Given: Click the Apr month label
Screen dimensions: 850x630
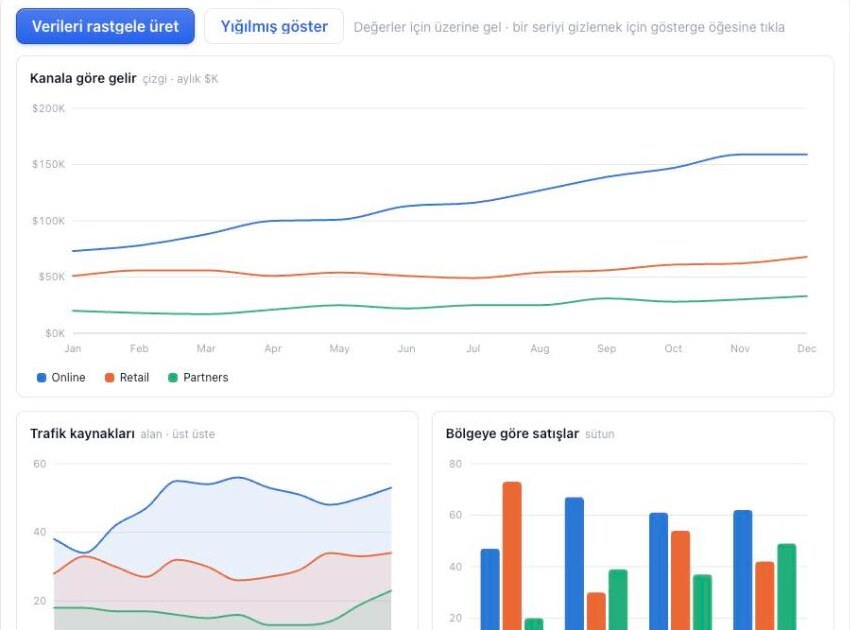Looking at the screenshot, I should point(273,349).
